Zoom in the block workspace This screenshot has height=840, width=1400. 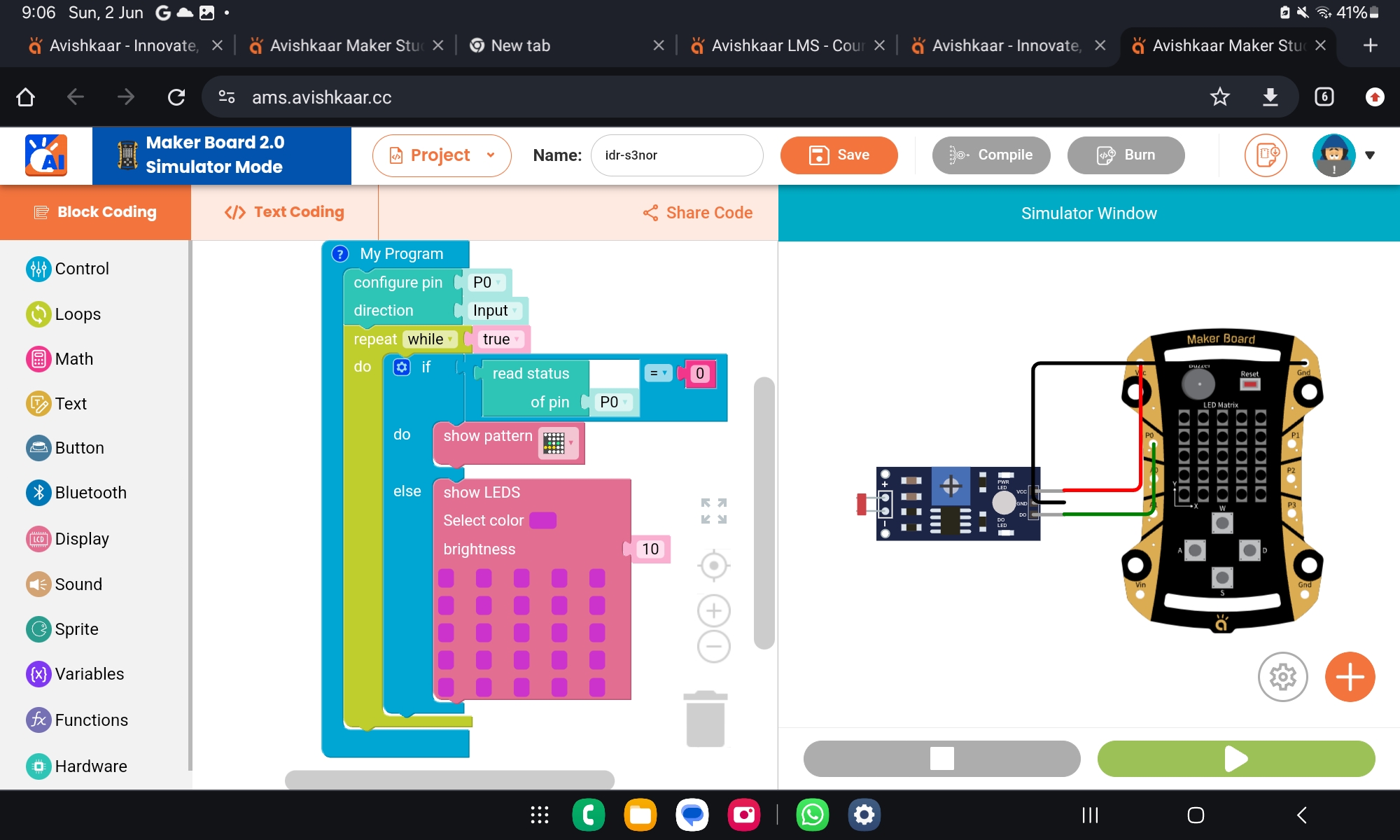[713, 611]
